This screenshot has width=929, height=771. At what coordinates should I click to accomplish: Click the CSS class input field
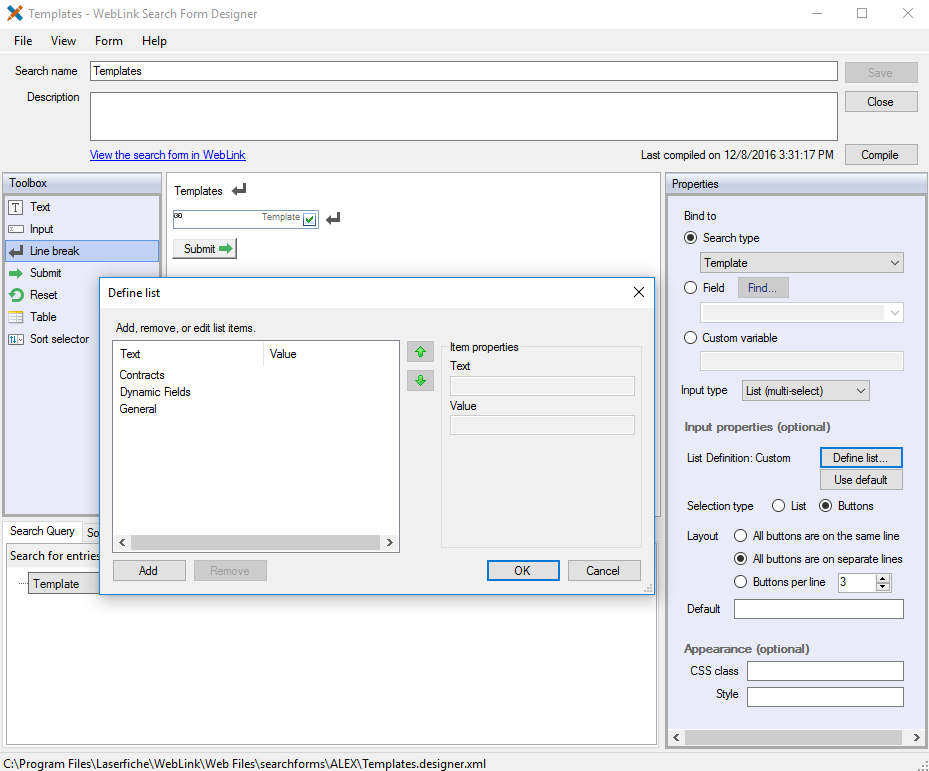click(x=825, y=671)
